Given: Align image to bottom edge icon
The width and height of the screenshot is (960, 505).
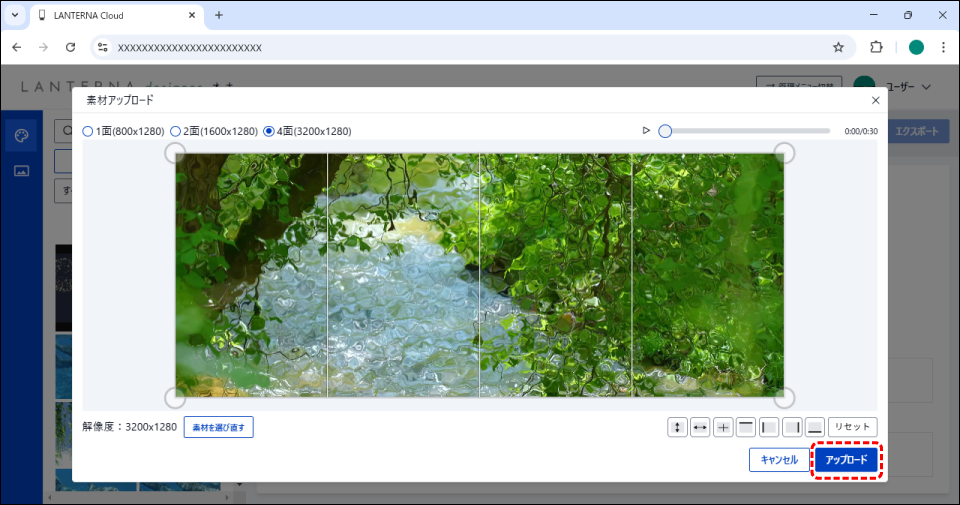Looking at the screenshot, I should click(815, 427).
